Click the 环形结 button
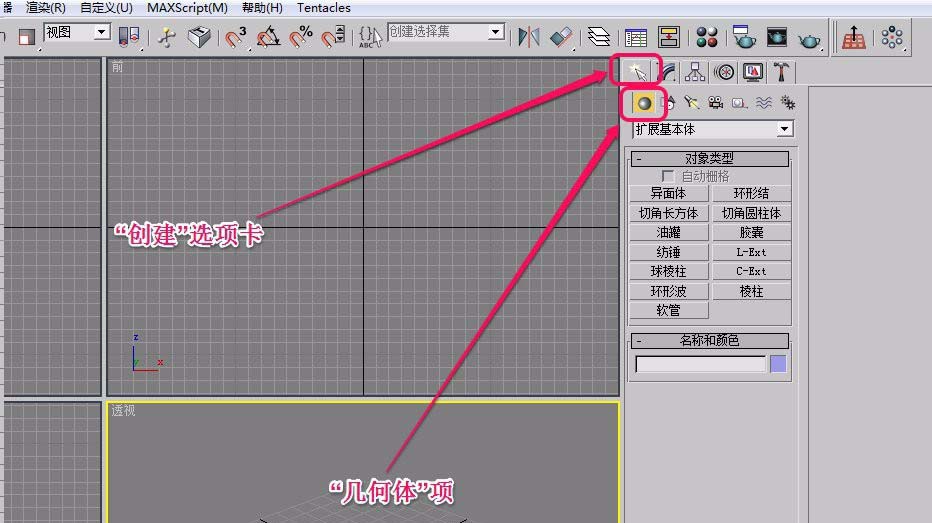932x523 pixels. coord(752,193)
